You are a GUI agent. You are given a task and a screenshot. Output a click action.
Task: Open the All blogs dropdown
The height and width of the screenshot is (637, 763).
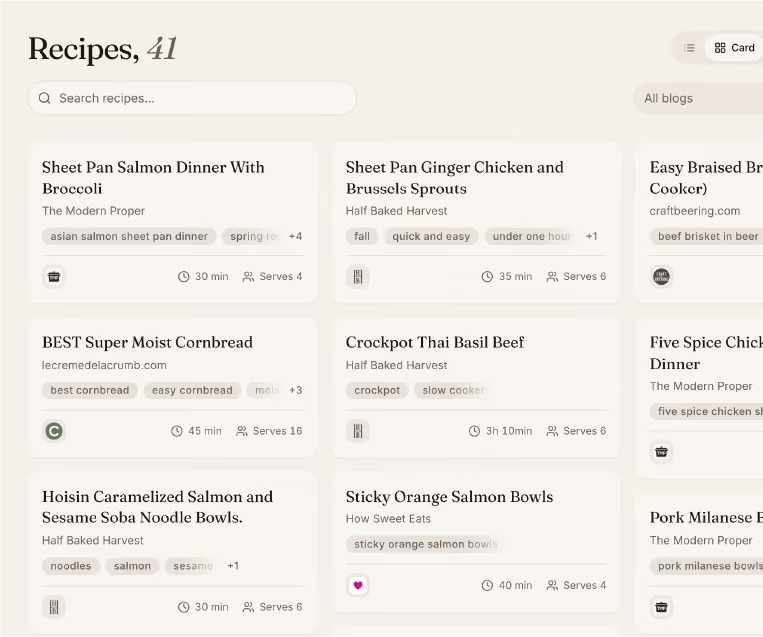pos(698,98)
